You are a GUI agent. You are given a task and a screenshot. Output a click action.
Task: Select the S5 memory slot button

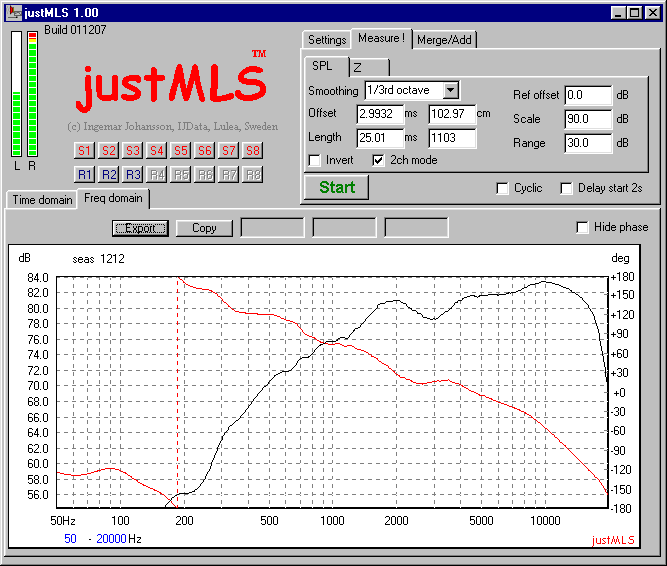coord(180,151)
